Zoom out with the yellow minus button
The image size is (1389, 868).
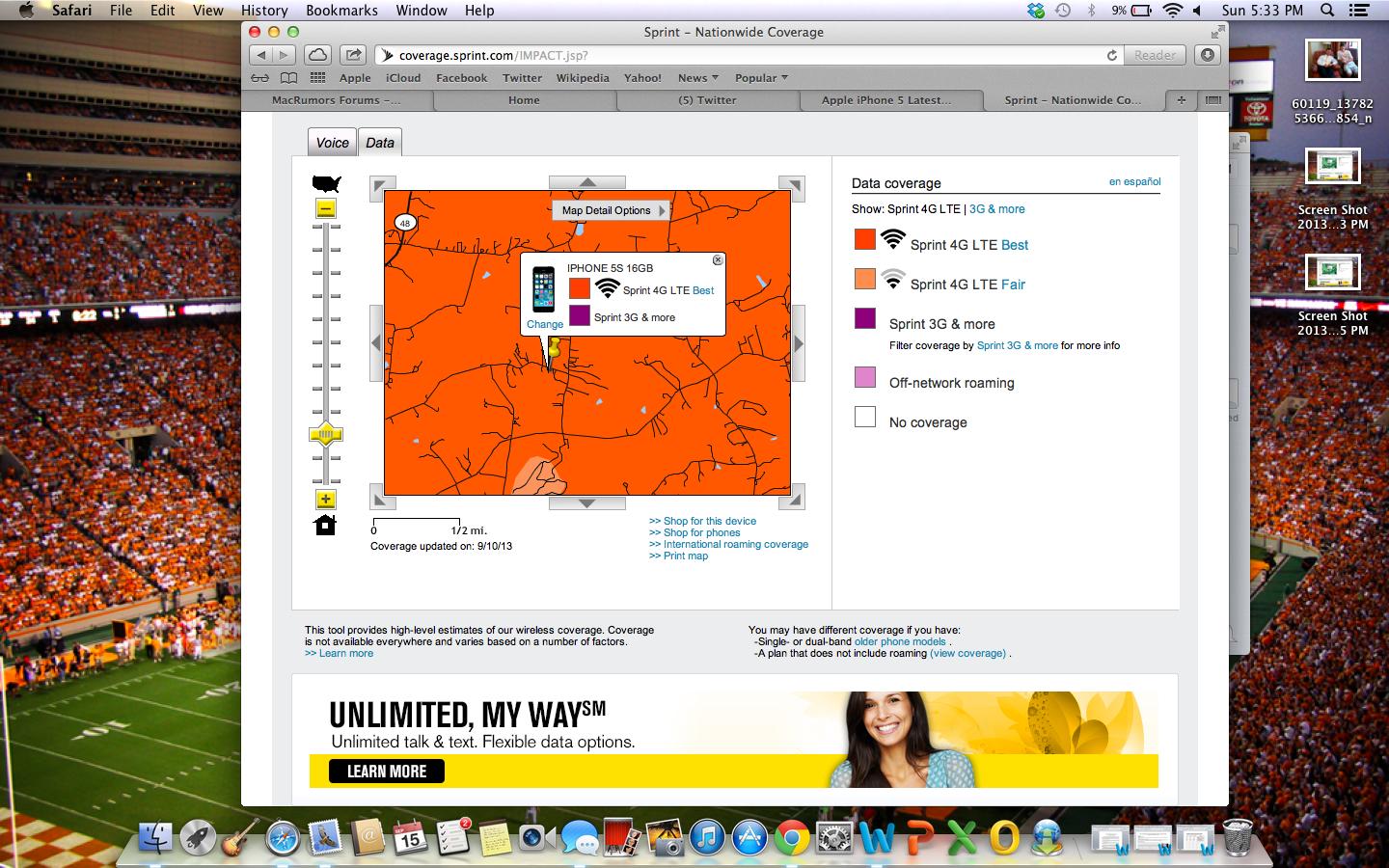326,208
